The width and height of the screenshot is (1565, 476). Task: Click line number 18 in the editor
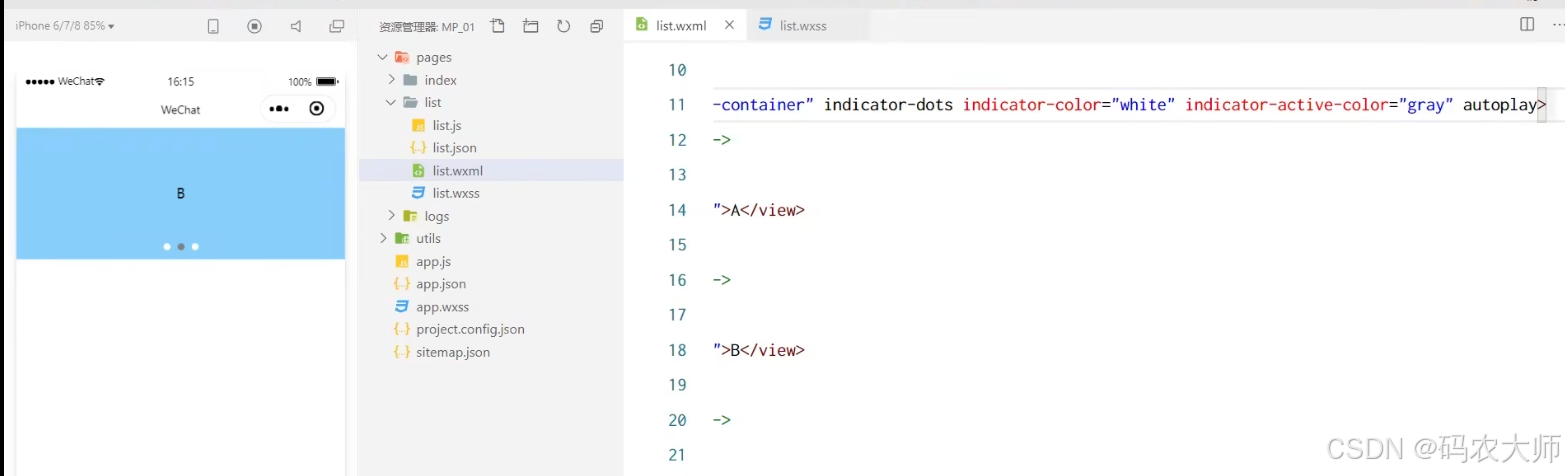pos(677,350)
